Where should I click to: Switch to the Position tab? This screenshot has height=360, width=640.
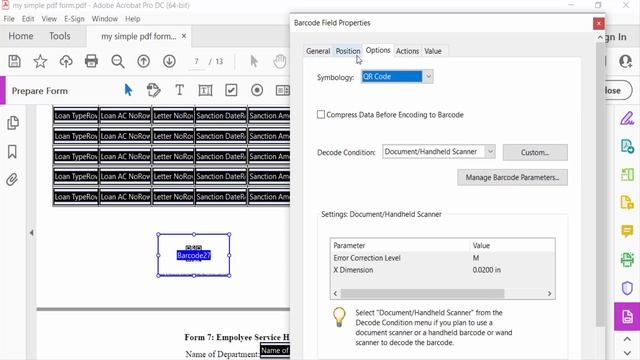point(348,51)
